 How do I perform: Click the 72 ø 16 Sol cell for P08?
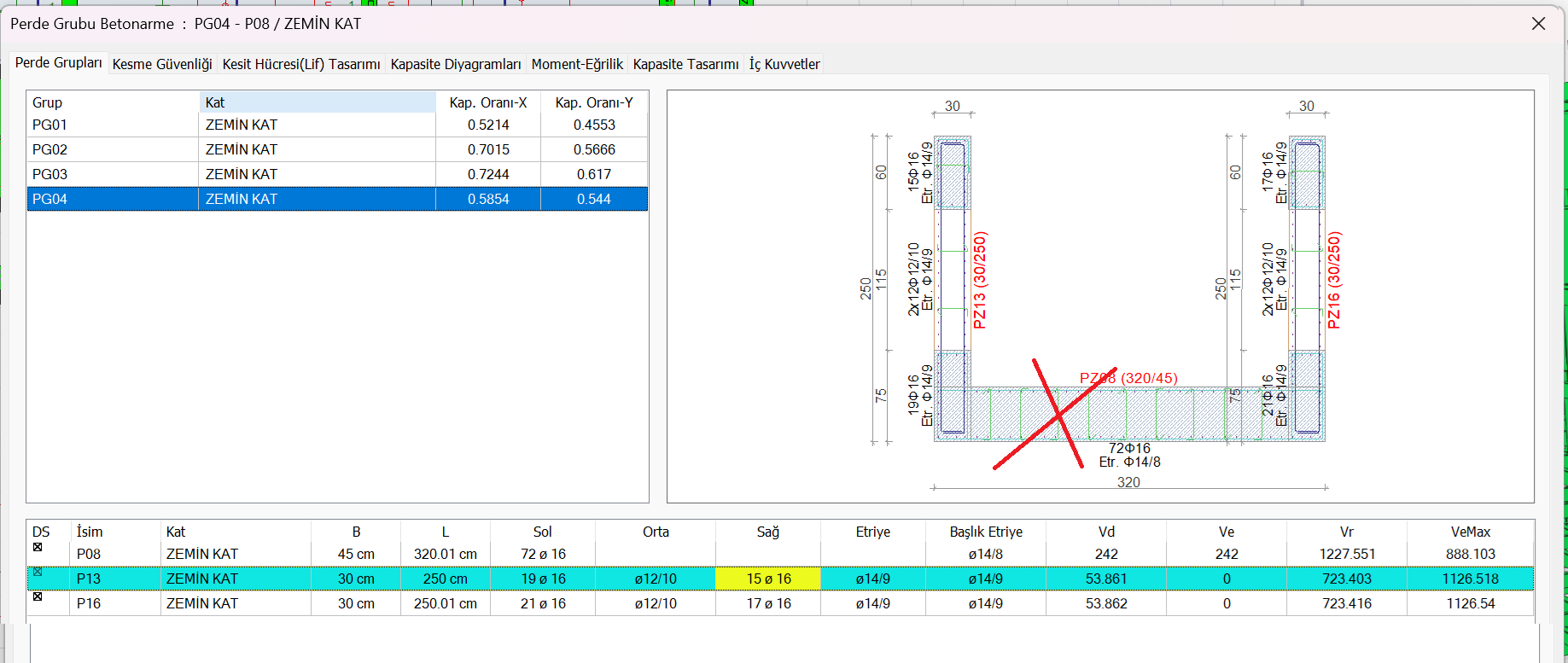coord(543,554)
